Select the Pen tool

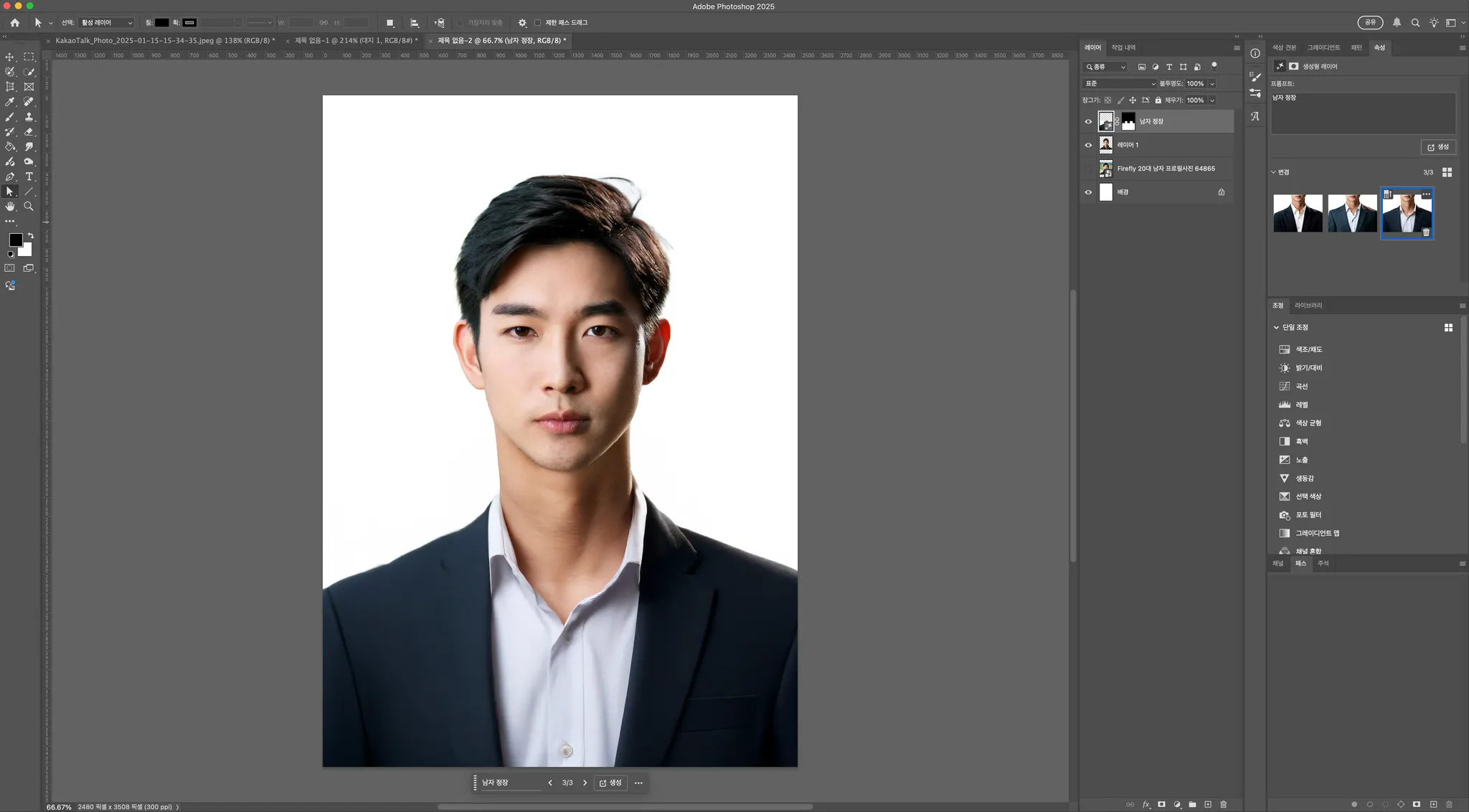tap(10, 176)
